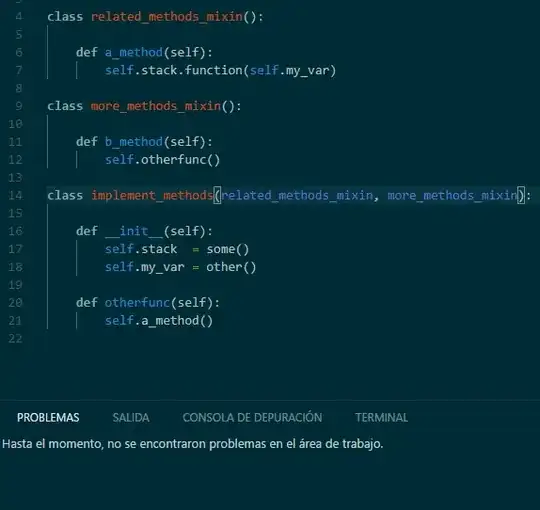Click line number 9 in the gutter
Image resolution: width=540 pixels, height=510 pixels.
pos(19,106)
